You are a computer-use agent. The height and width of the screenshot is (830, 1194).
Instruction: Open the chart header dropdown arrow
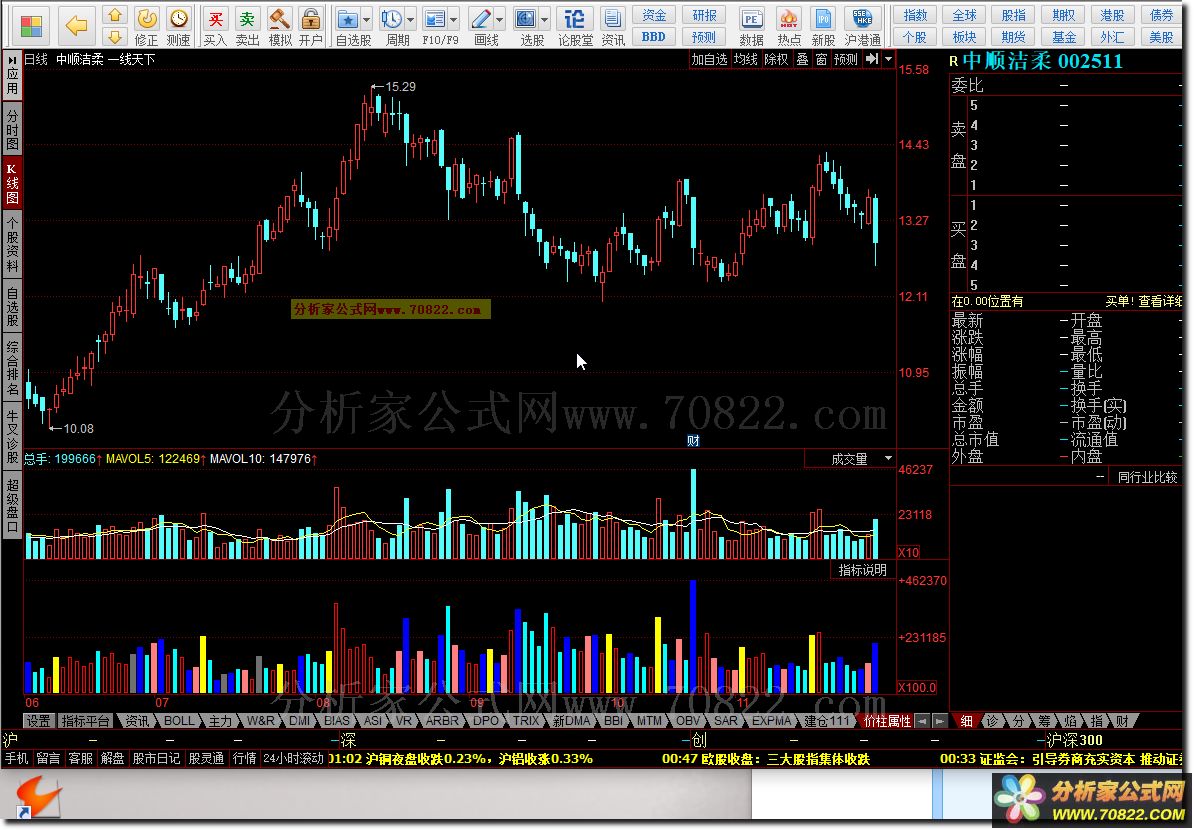(x=889, y=59)
